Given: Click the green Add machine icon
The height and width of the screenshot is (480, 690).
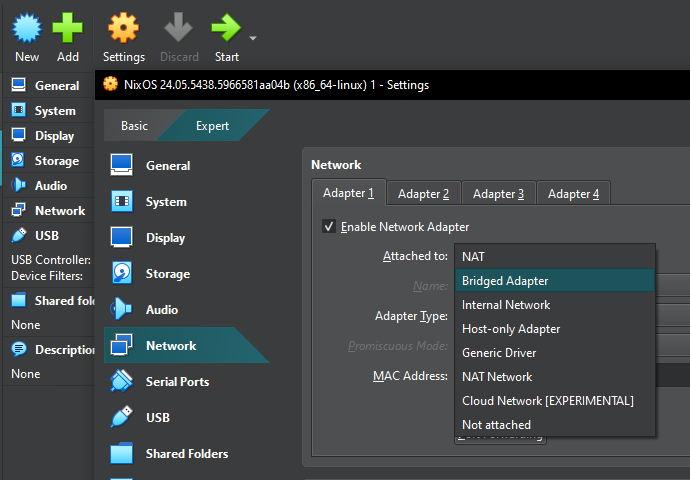Looking at the screenshot, I should point(67,28).
